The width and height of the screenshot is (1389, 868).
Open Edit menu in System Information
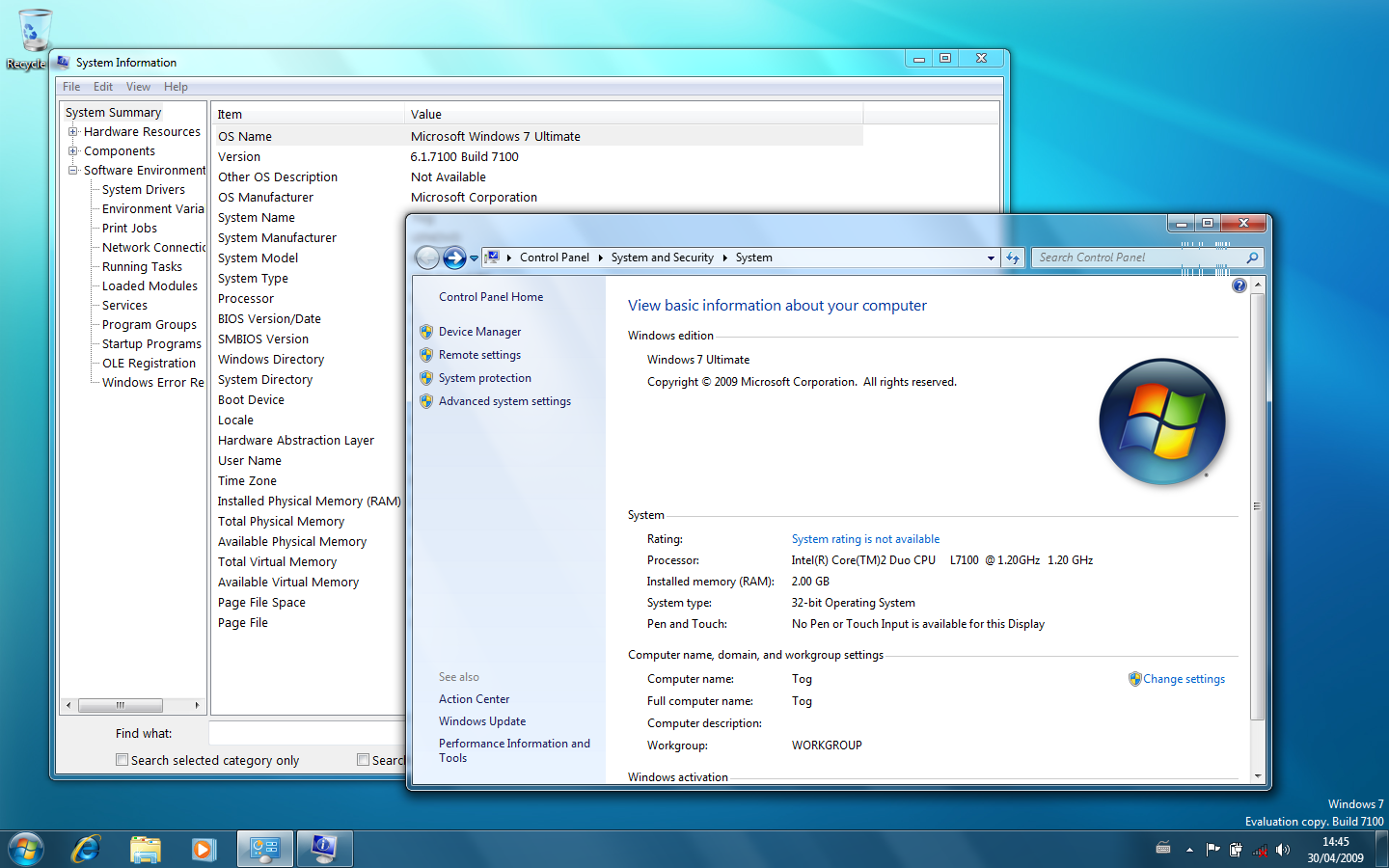click(x=103, y=87)
